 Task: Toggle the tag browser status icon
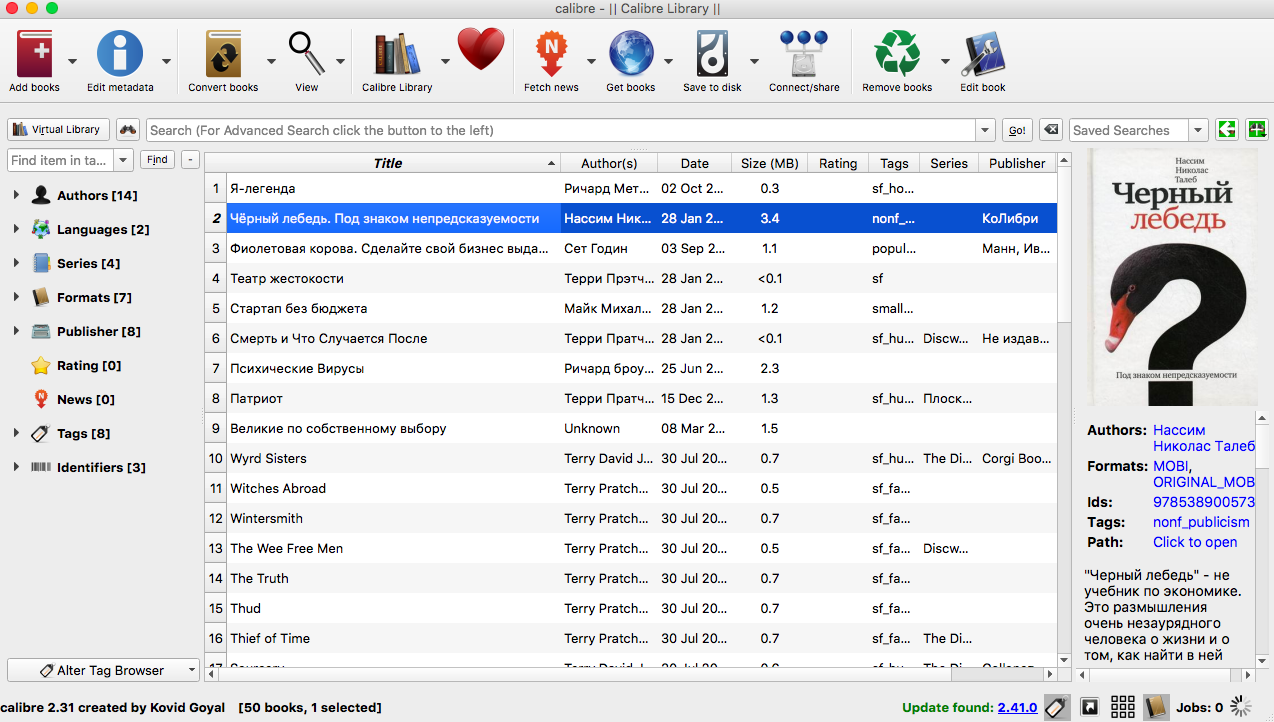pos(1057,707)
